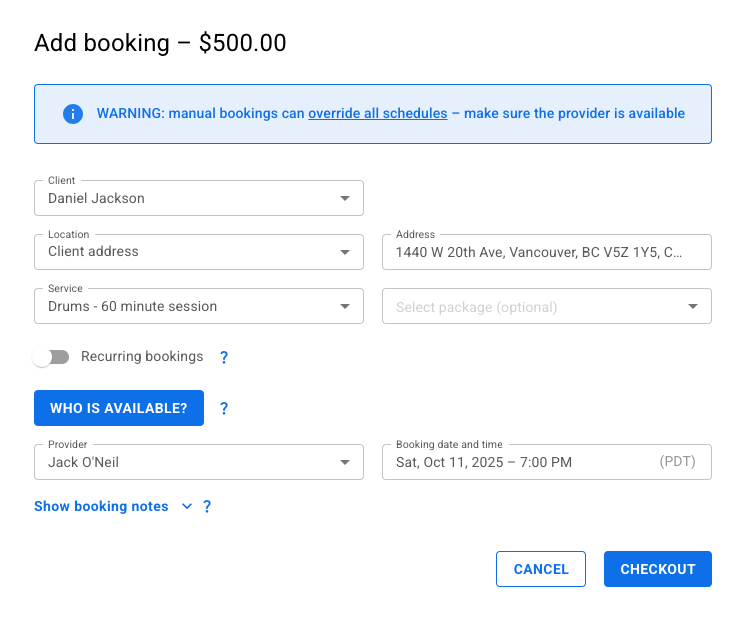The image size is (746, 620).
Task: Click the Show booking notes link
Action: (101, 507)
